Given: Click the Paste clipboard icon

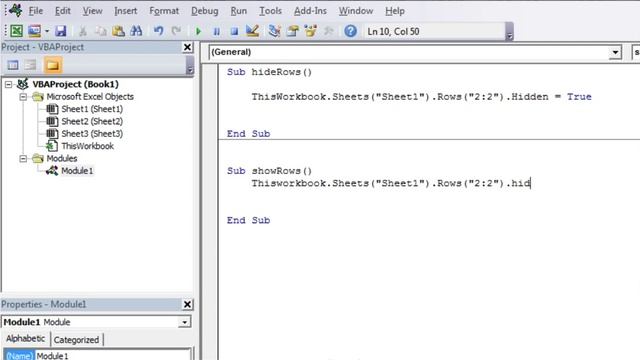Looking at the screenshot, I should click(x=118, y=31).
